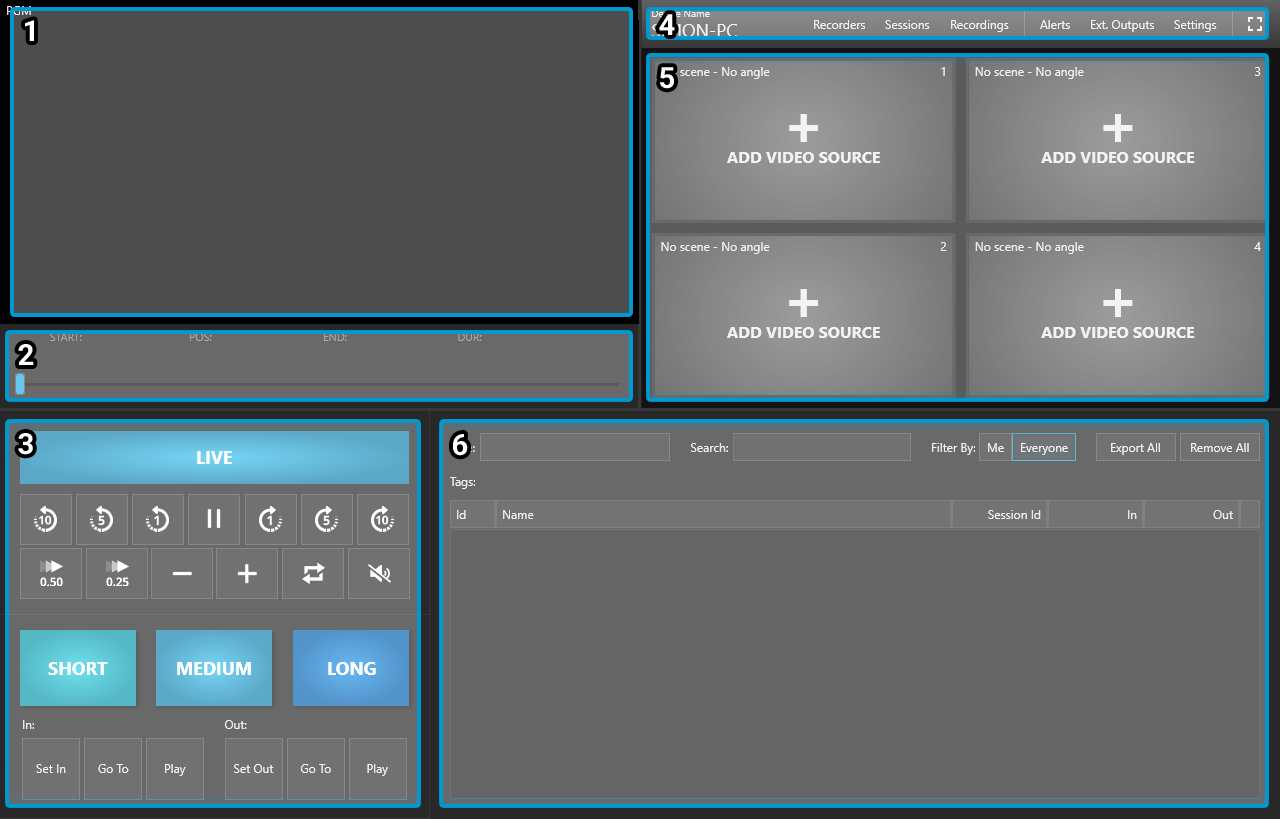Image resolution: width=1280 pixels, height=819 pixels.
Task: Open the Sessions menu
Action: click(x=907, y=25)
